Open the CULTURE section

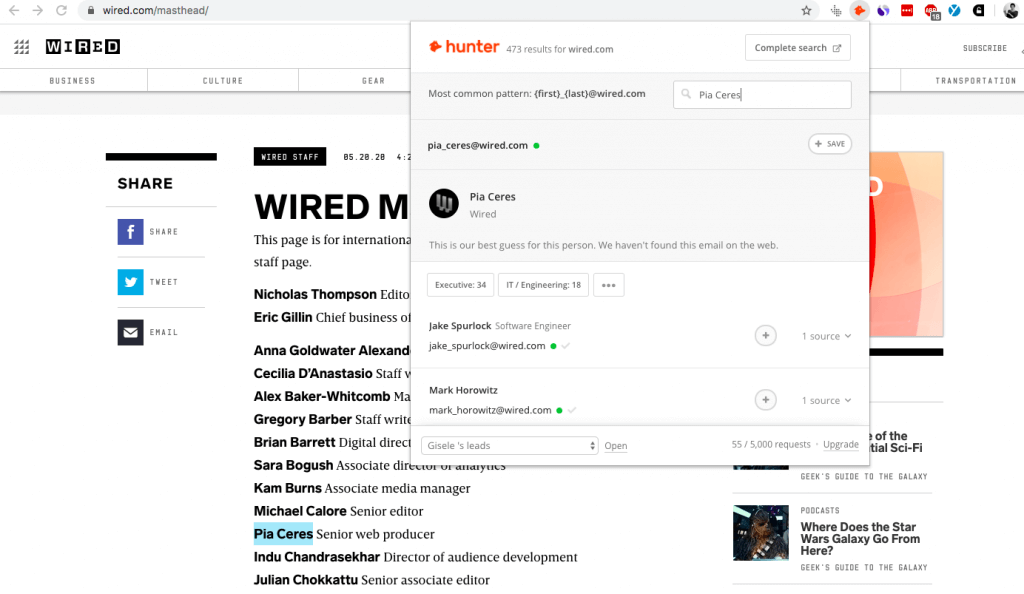coord(223,81)
